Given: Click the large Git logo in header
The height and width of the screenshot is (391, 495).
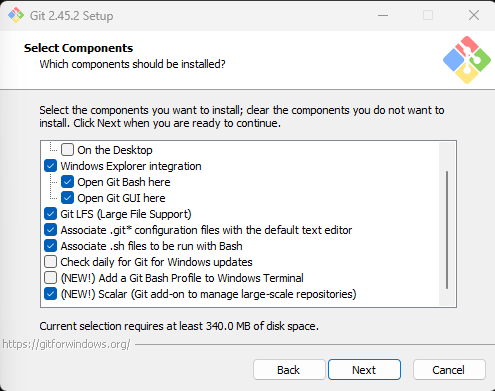Looking at the screenshot, I should pos(467,60).
